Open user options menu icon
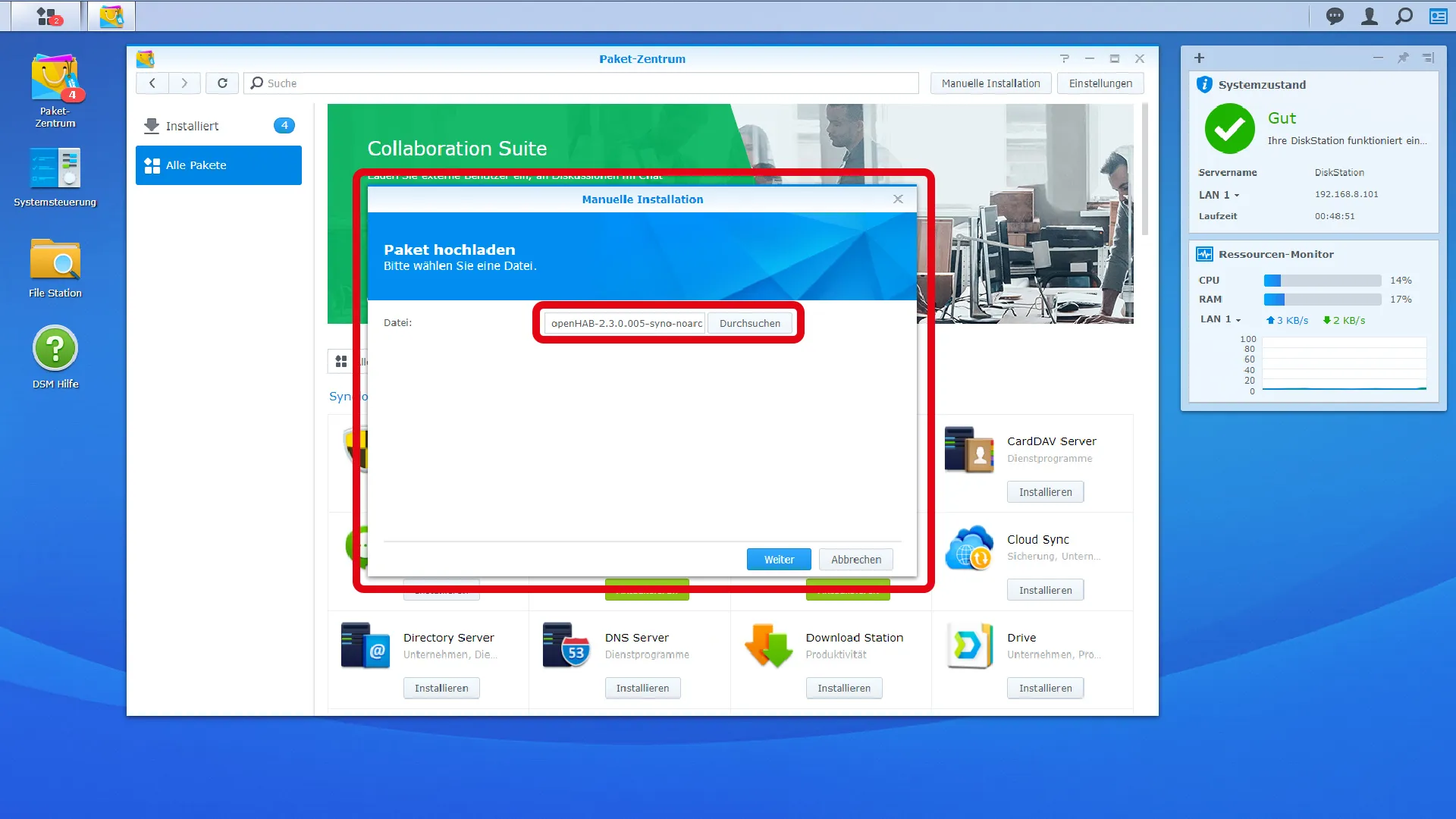Image resolution: width=1456 pixels, height=819 pixels. [x=1369, y=16]
